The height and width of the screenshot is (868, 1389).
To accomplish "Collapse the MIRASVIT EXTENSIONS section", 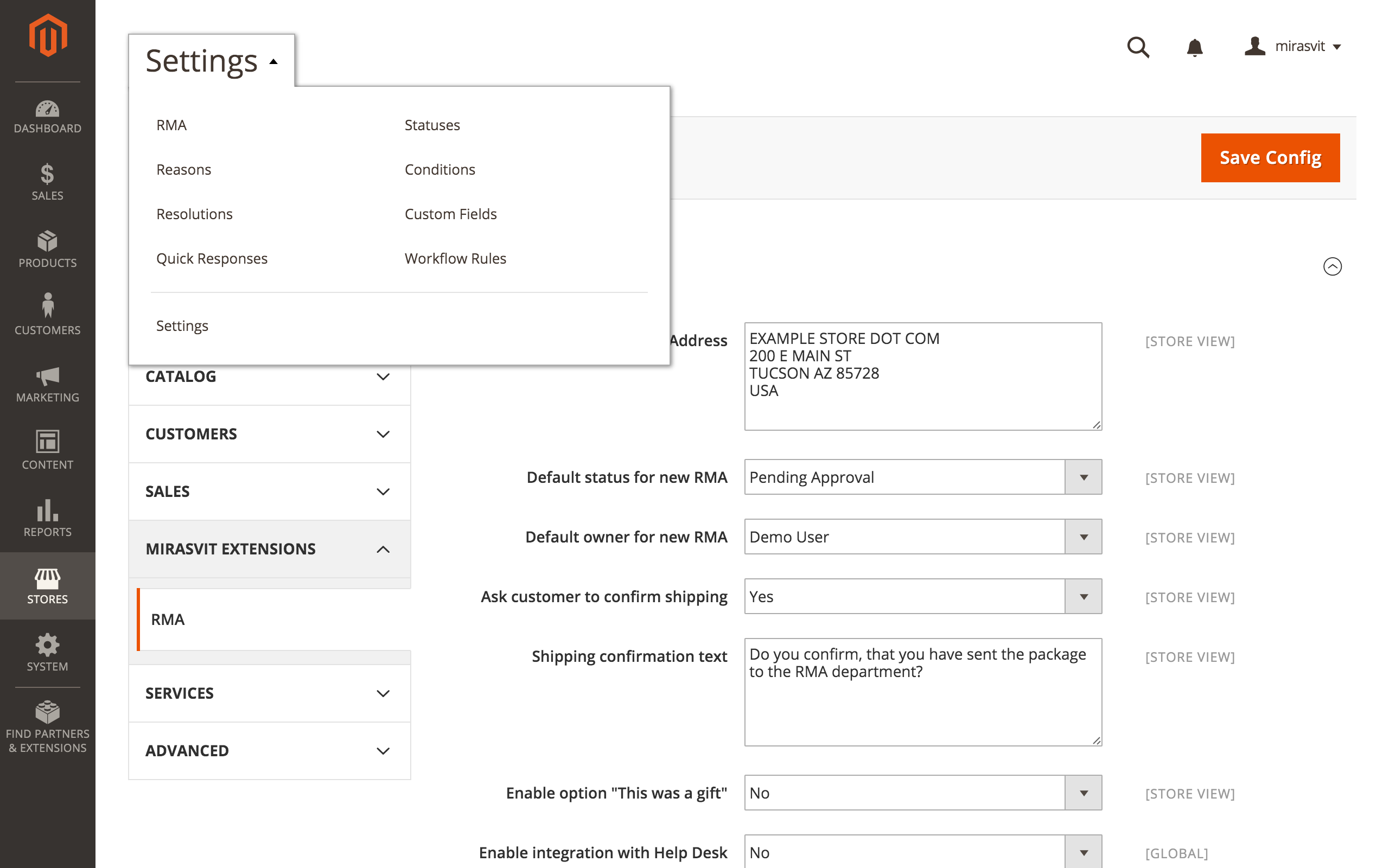I will tap(269, 549).
